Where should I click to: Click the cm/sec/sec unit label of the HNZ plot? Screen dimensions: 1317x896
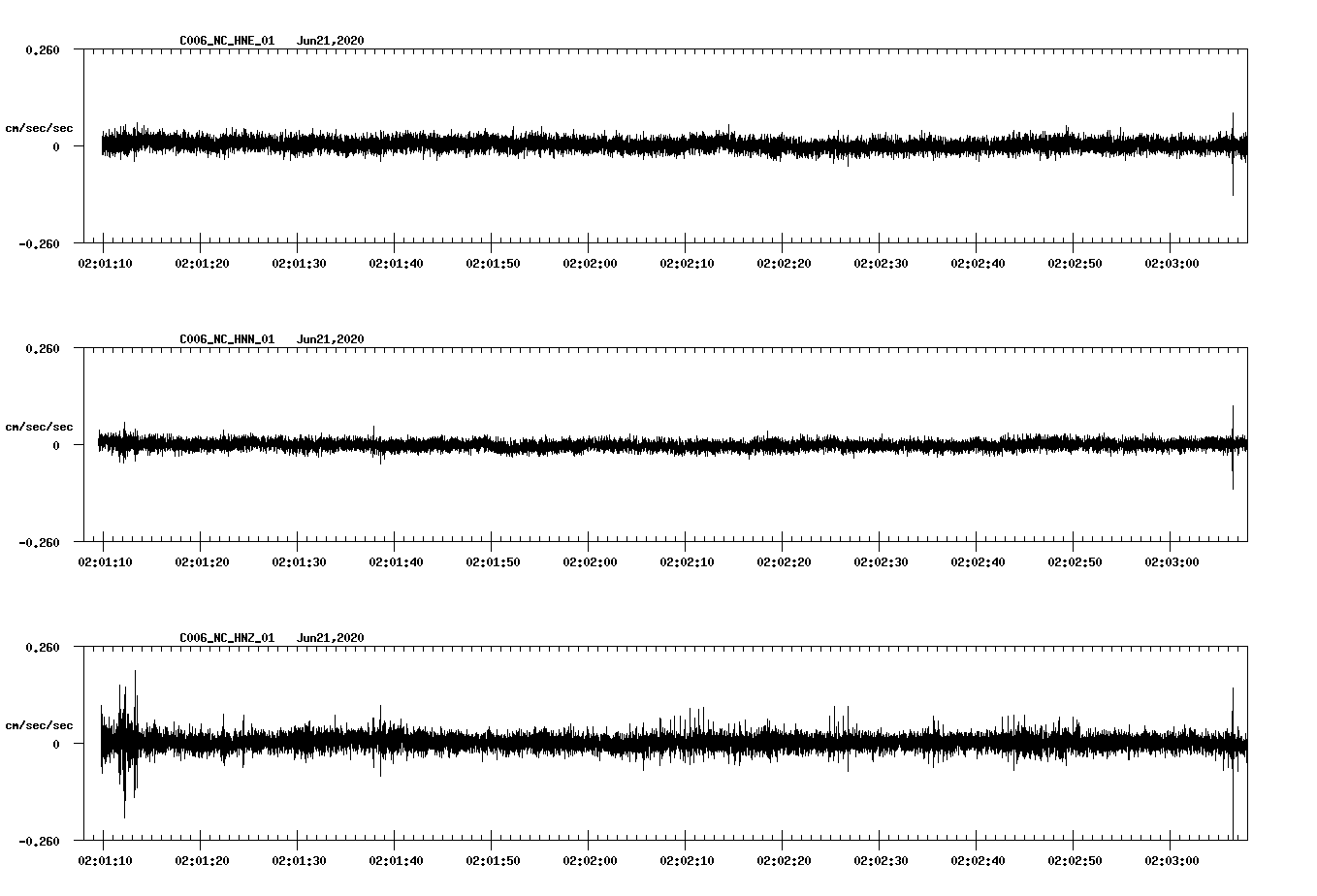[x=39, y=725]
